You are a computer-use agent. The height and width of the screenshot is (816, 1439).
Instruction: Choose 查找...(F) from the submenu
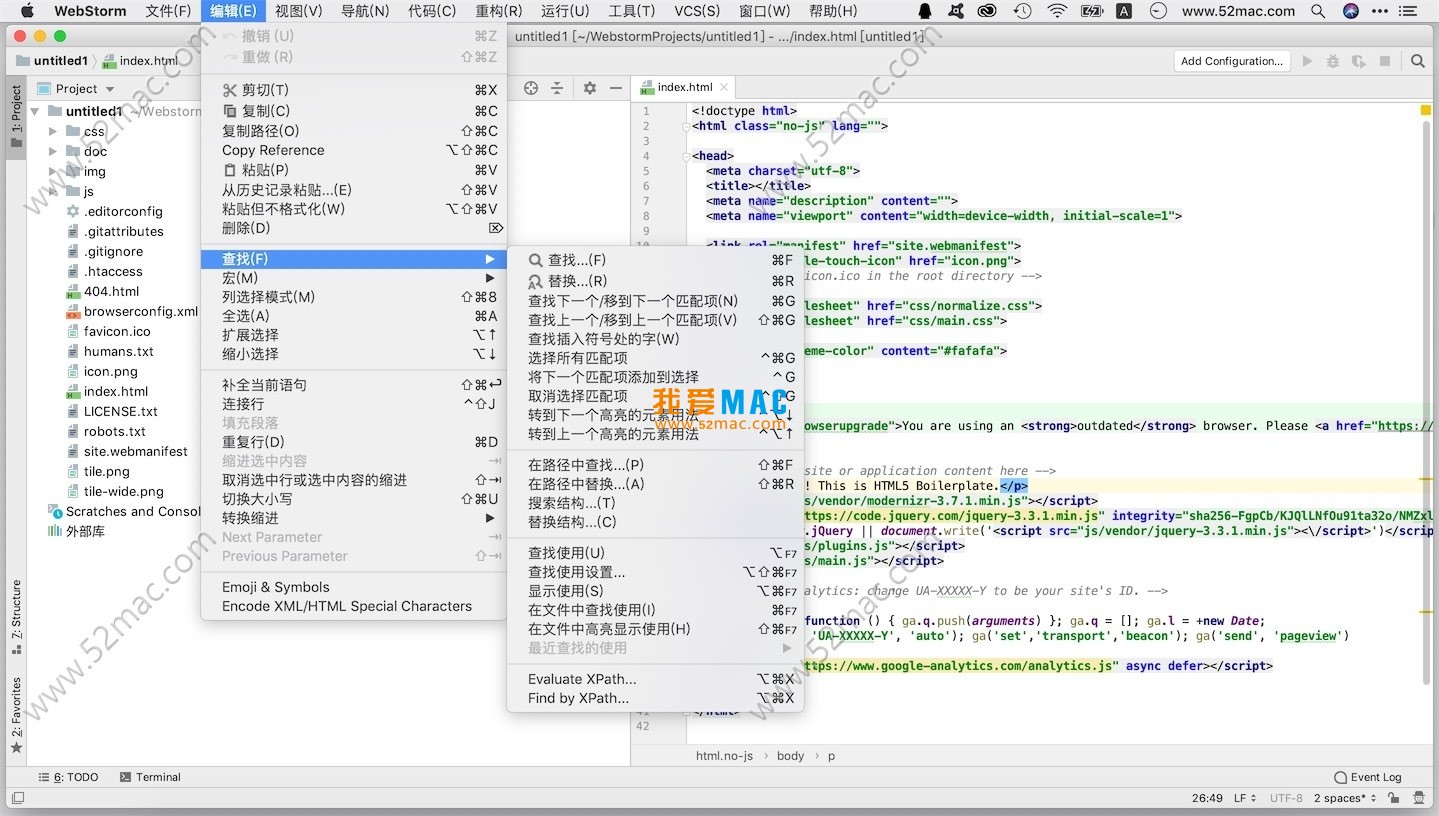(x=655, y=260)
